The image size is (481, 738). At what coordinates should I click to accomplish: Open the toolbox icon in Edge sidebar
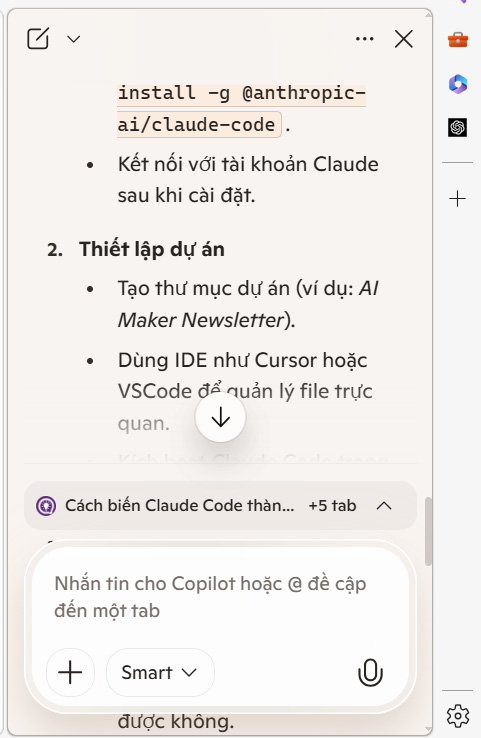(x=458, y=40)
